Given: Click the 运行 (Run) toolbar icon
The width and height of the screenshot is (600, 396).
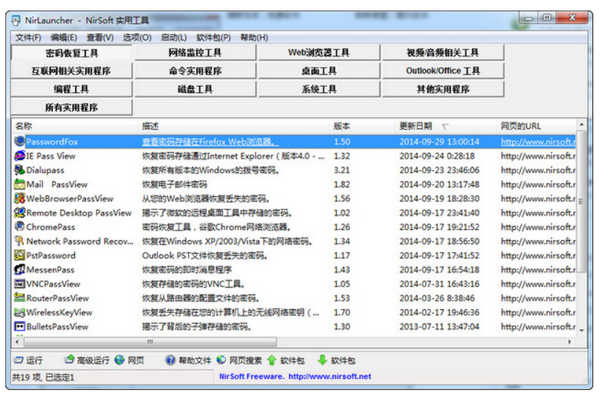Looking at the screenshot, I should pos(19,360).
